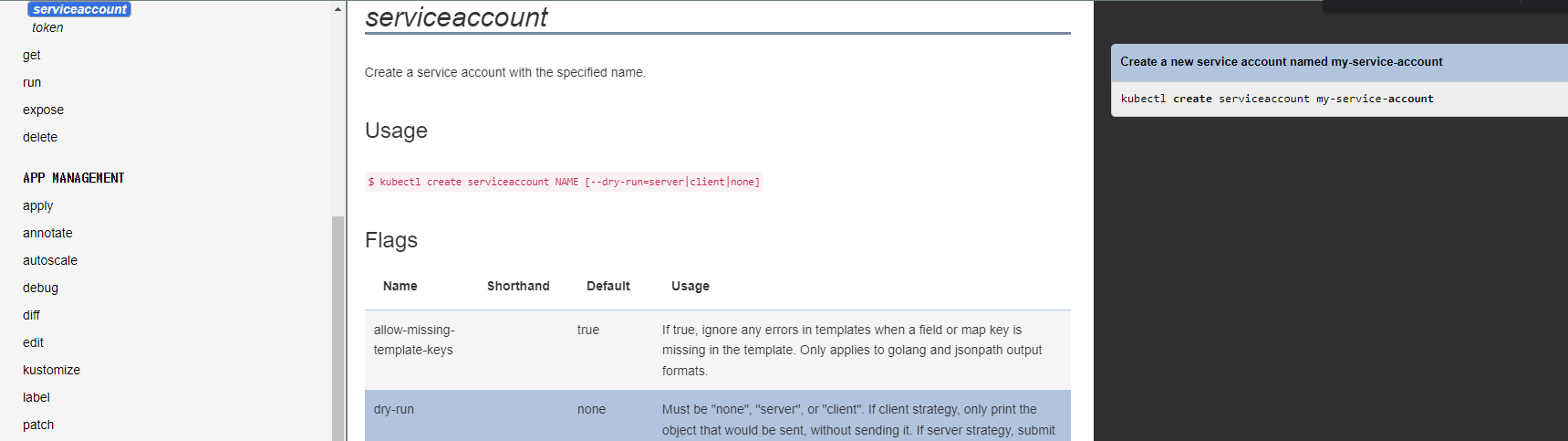Click the example command 'kubectl create serviceaccount my-service-account'
The image size is (1568, 441).
[x=1277, y=99]
